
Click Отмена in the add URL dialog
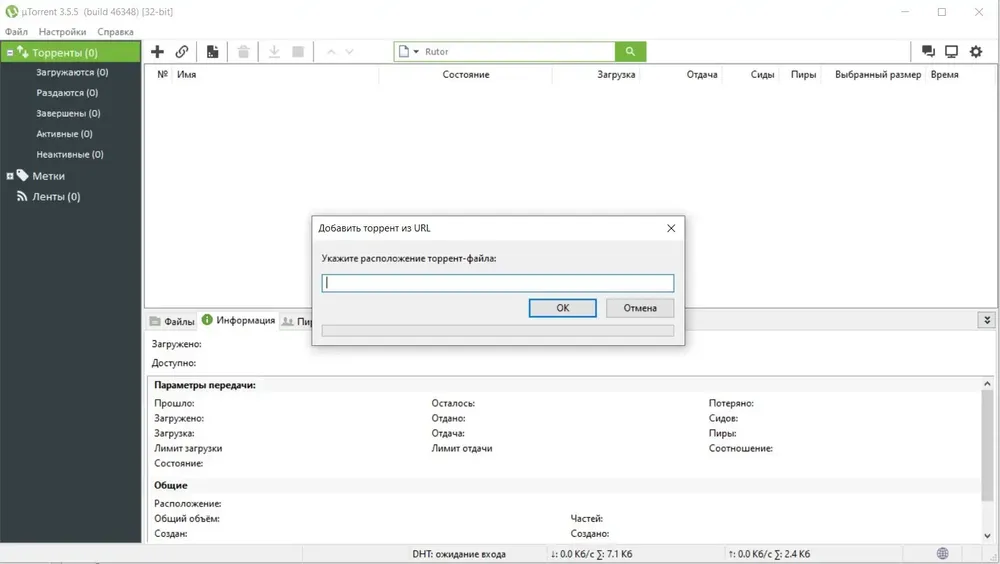pyautogui.click(x=640, y=308)
